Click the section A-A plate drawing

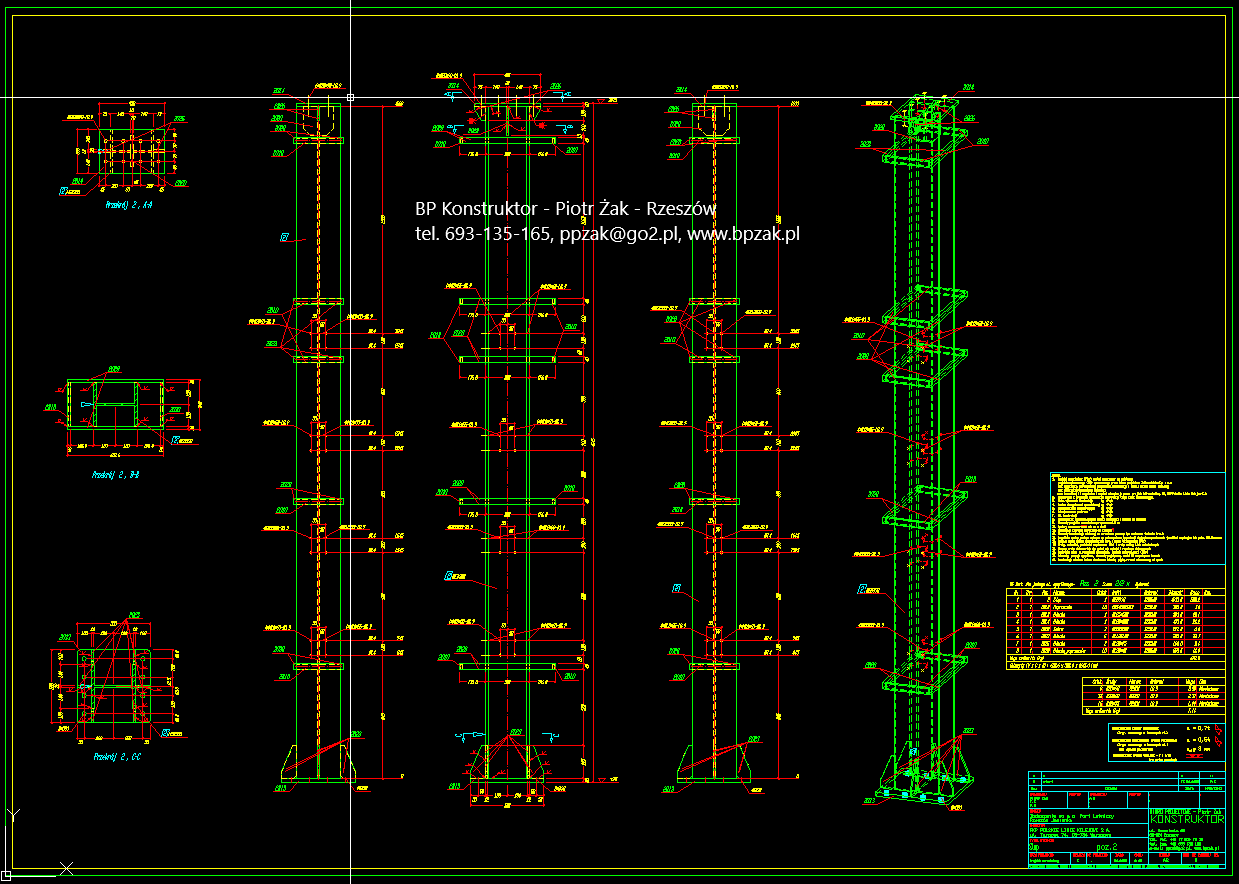[x=129, y=146]
